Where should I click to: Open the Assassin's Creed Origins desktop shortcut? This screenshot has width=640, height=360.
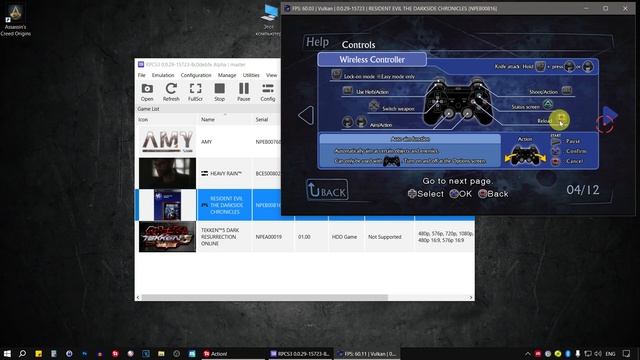pyautogui.click(x=16, y=20)
